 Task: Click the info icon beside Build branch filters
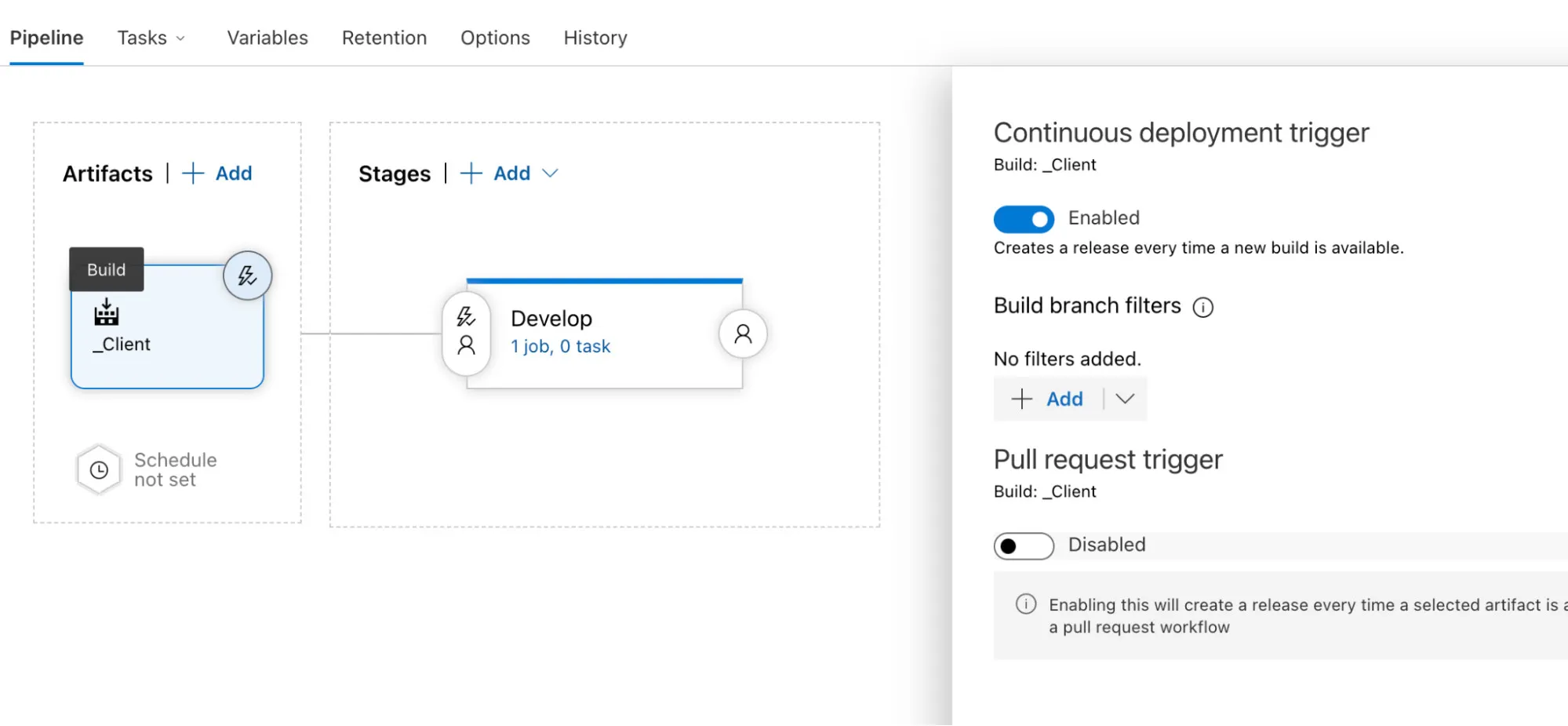coord(1203,307)
